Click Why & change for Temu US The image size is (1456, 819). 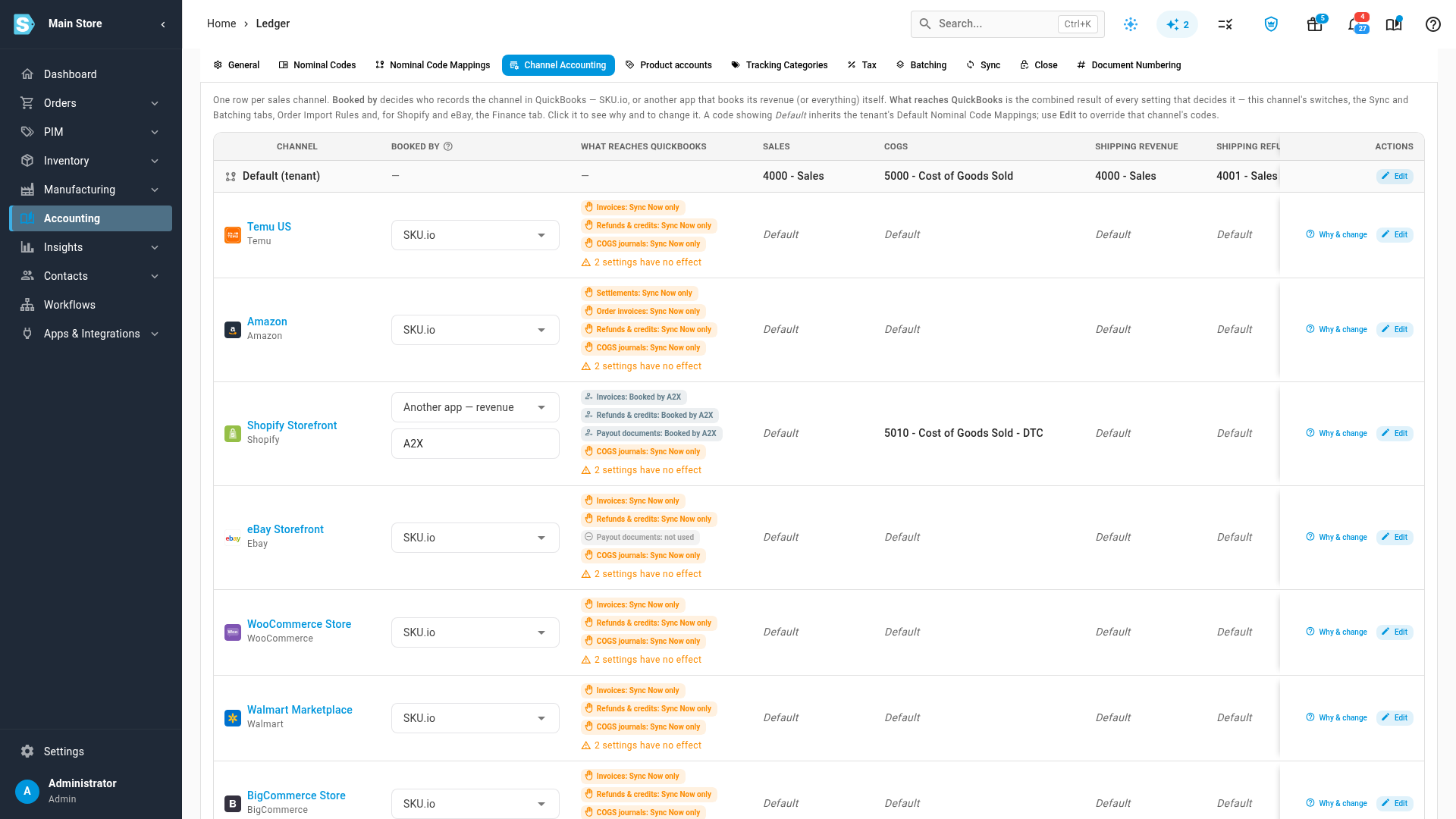(x=1336, y=234)
